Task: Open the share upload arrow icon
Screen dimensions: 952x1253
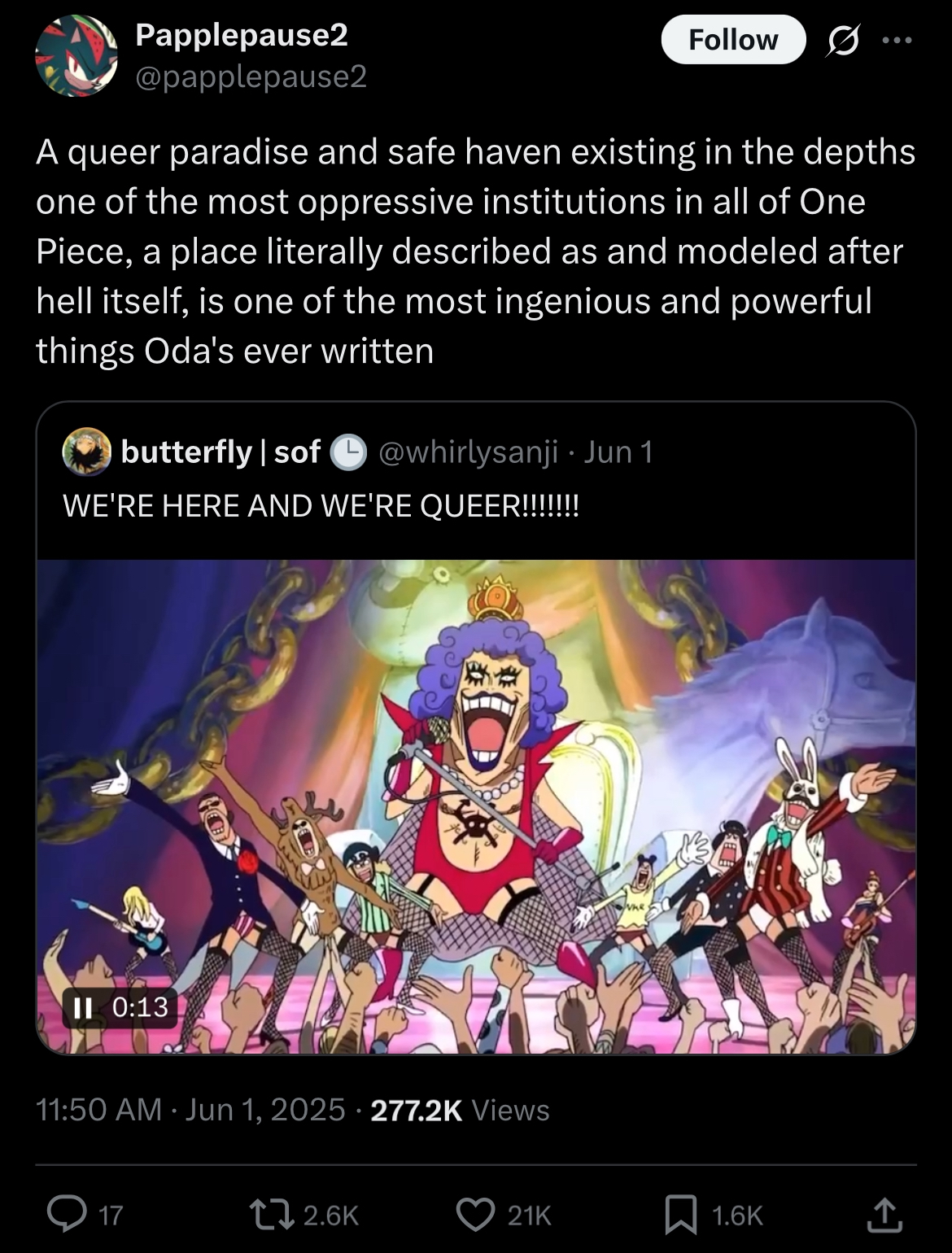Action: pos(885,1215)
